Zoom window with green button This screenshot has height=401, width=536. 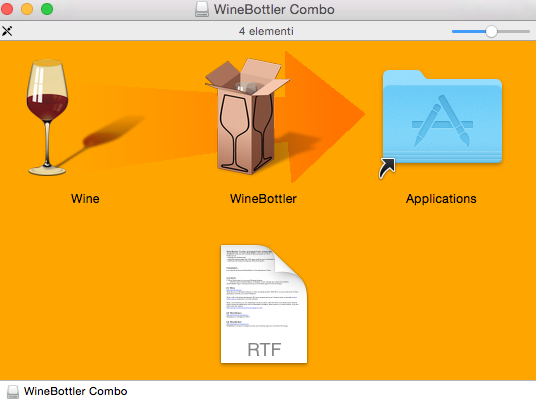click(x=47, y=9)
